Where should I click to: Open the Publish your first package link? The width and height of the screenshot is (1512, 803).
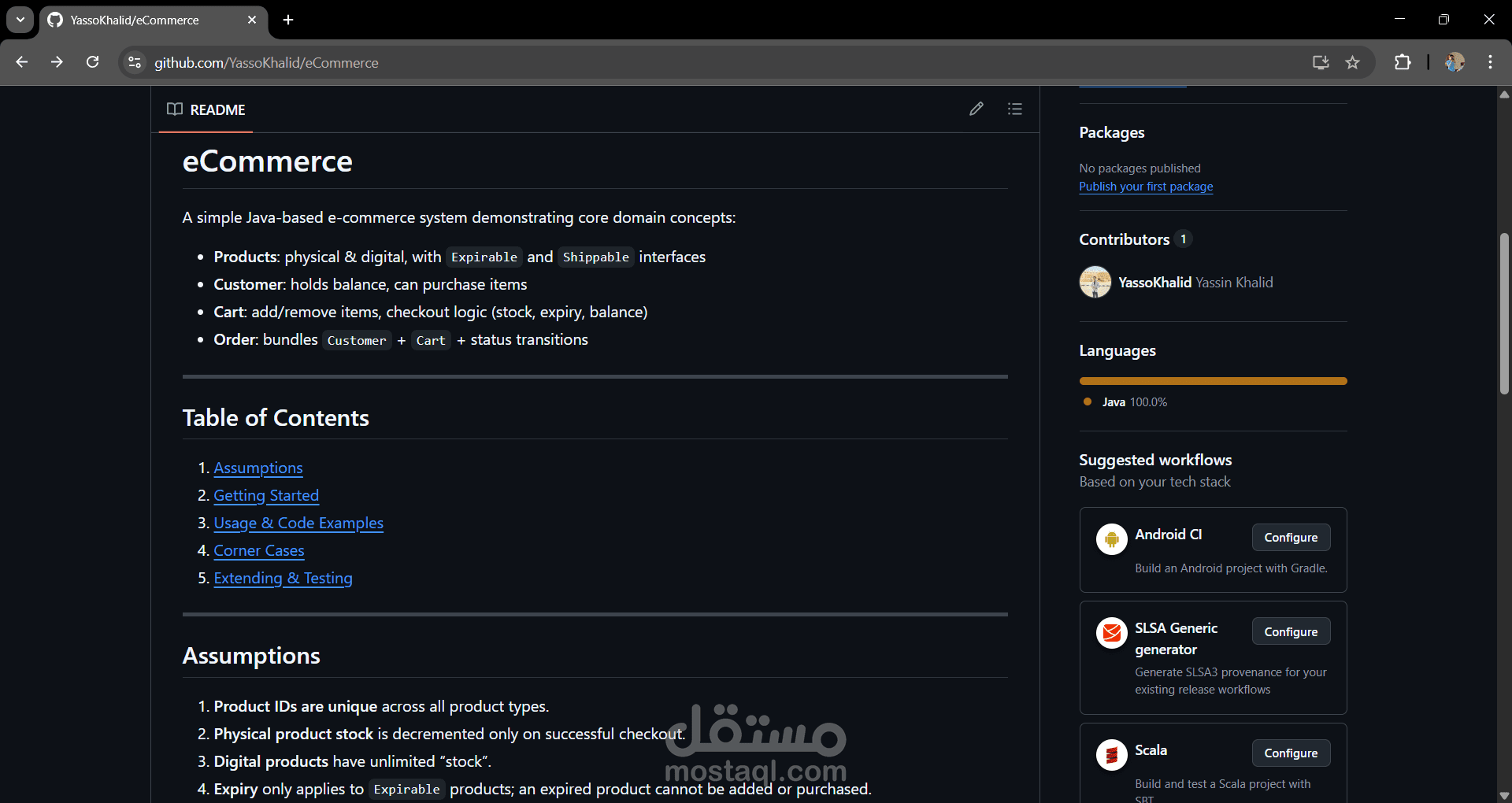coord(1146,187)
